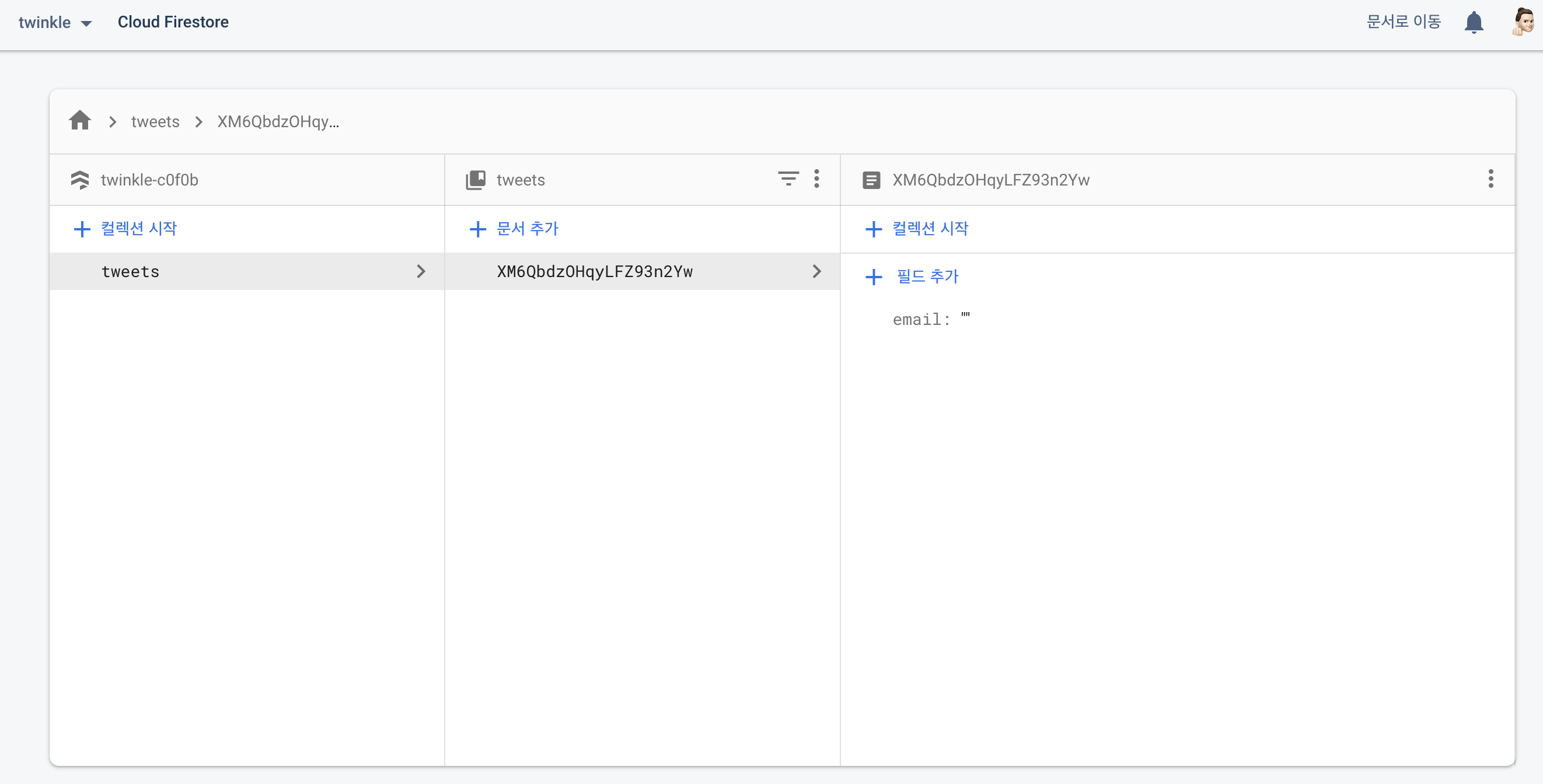Click the home breadcrumb icon
The width and height of the screenshot is (1543, 784).
click(80, 120)
